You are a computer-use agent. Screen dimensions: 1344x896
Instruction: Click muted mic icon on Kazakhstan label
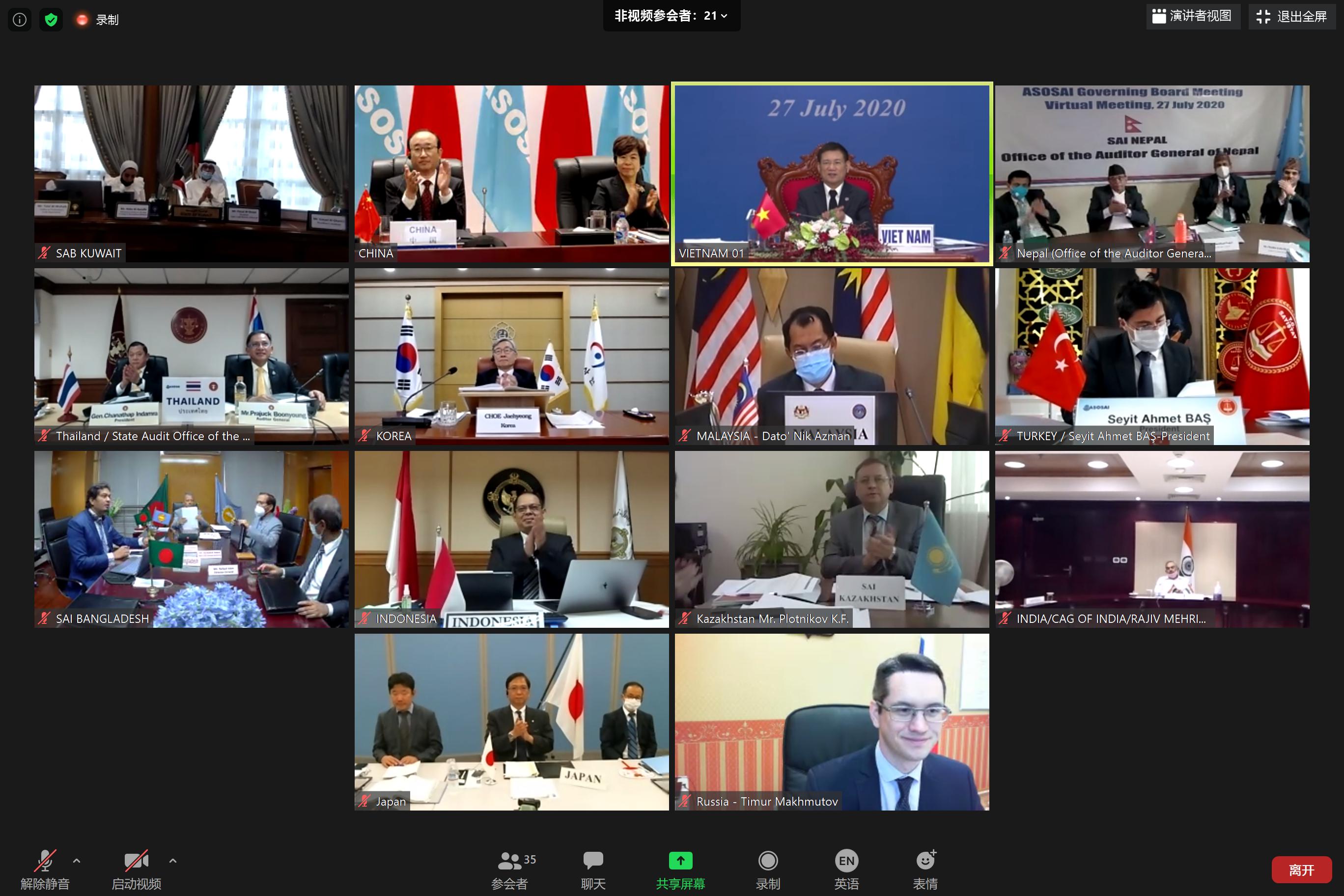[685, 618]
